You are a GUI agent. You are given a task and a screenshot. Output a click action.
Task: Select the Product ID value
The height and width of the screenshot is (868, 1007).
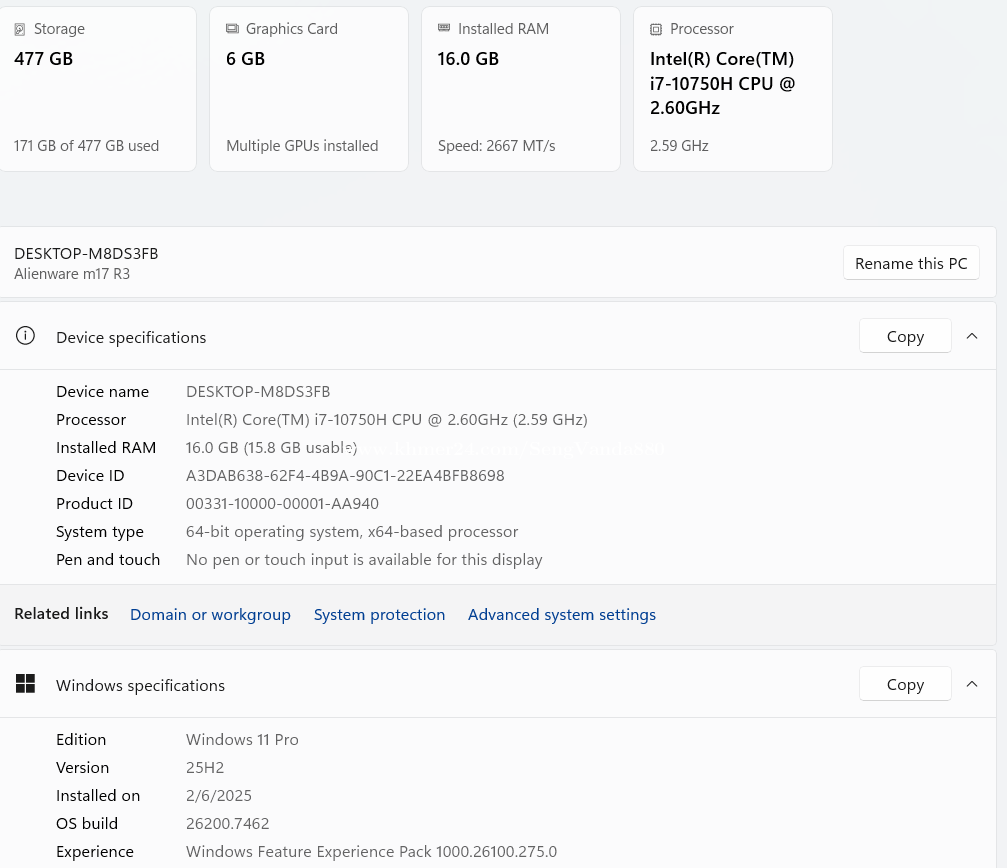(282, 503)
